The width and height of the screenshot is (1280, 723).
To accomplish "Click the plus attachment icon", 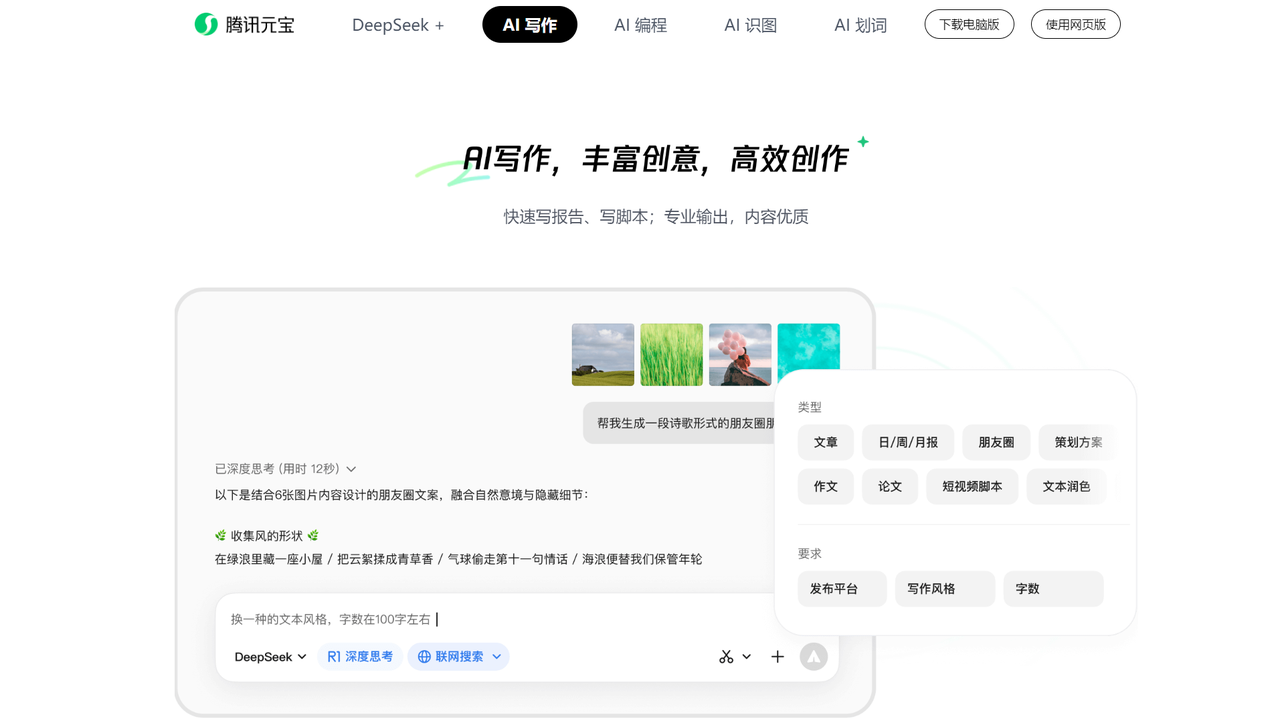I will (x=777, y=657).
